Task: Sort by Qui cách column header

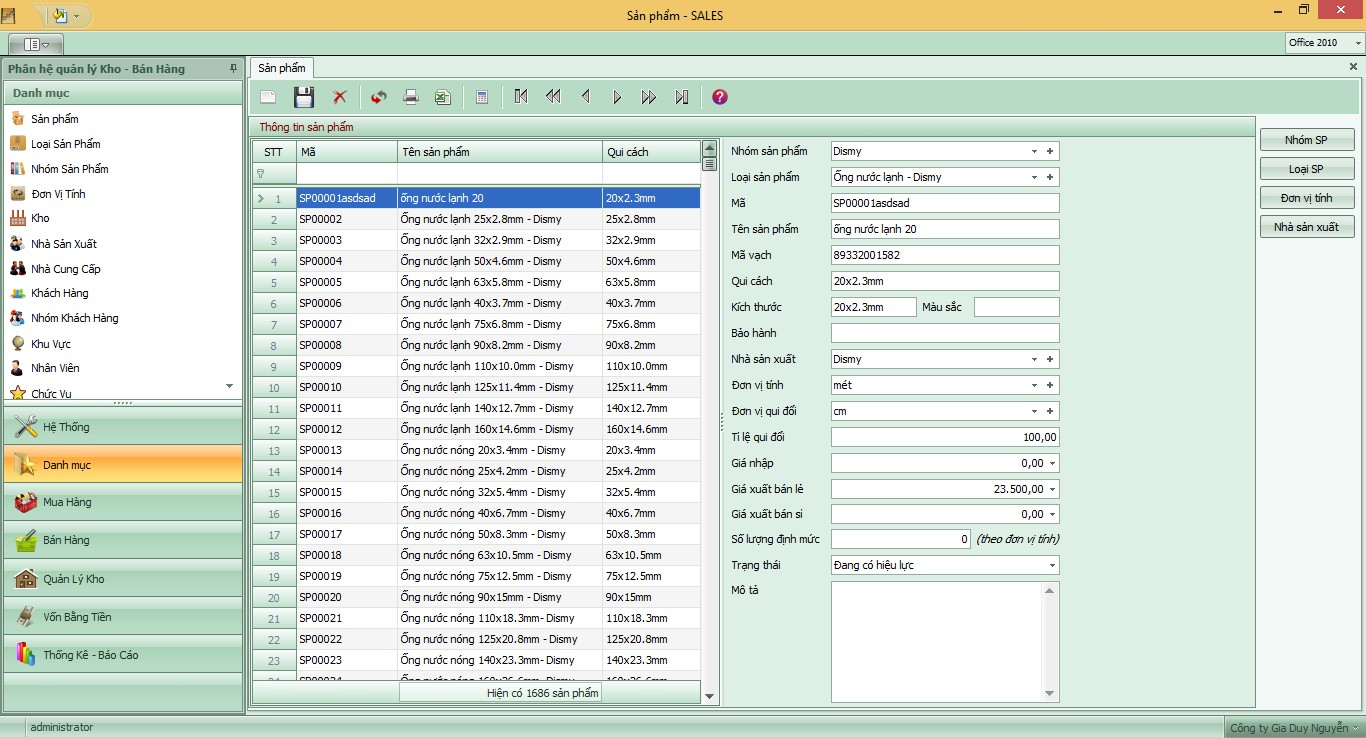Action: [651, 152]
